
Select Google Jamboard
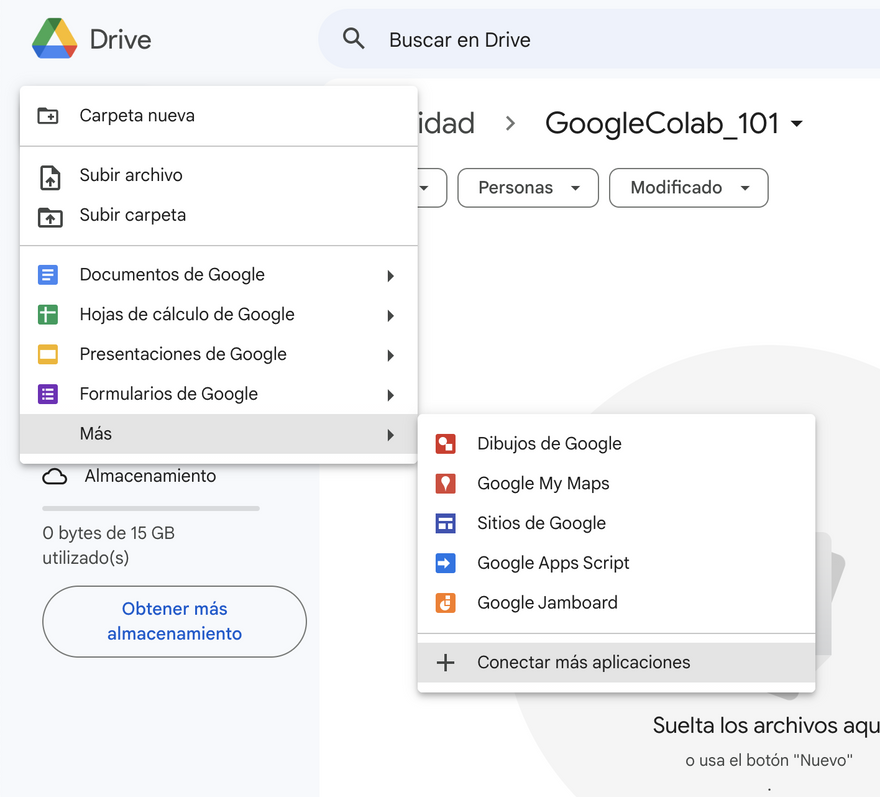tap(616, 603)
